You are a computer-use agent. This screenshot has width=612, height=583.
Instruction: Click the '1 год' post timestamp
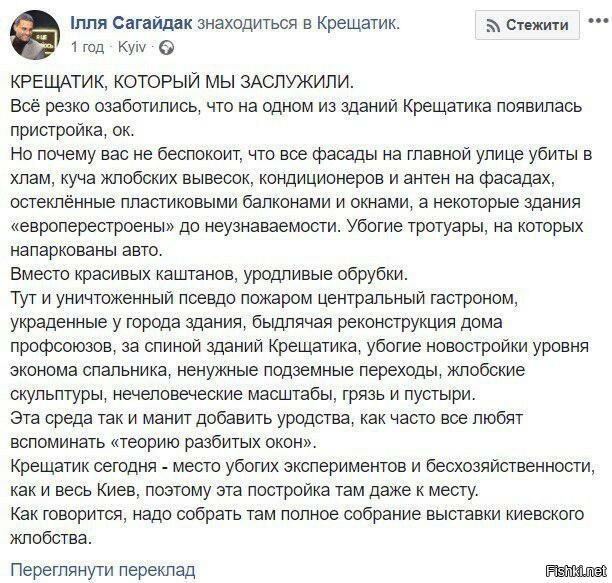[88, 48]
